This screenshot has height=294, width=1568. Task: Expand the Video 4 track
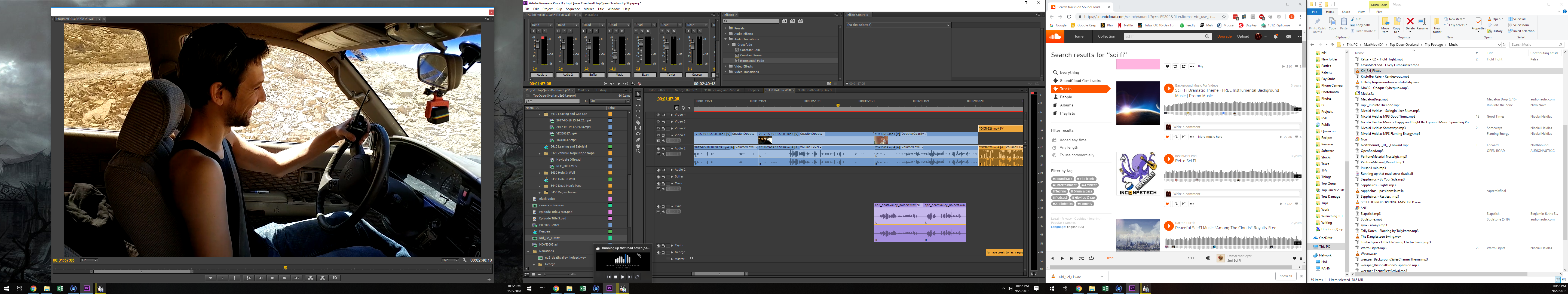point(672,115)
